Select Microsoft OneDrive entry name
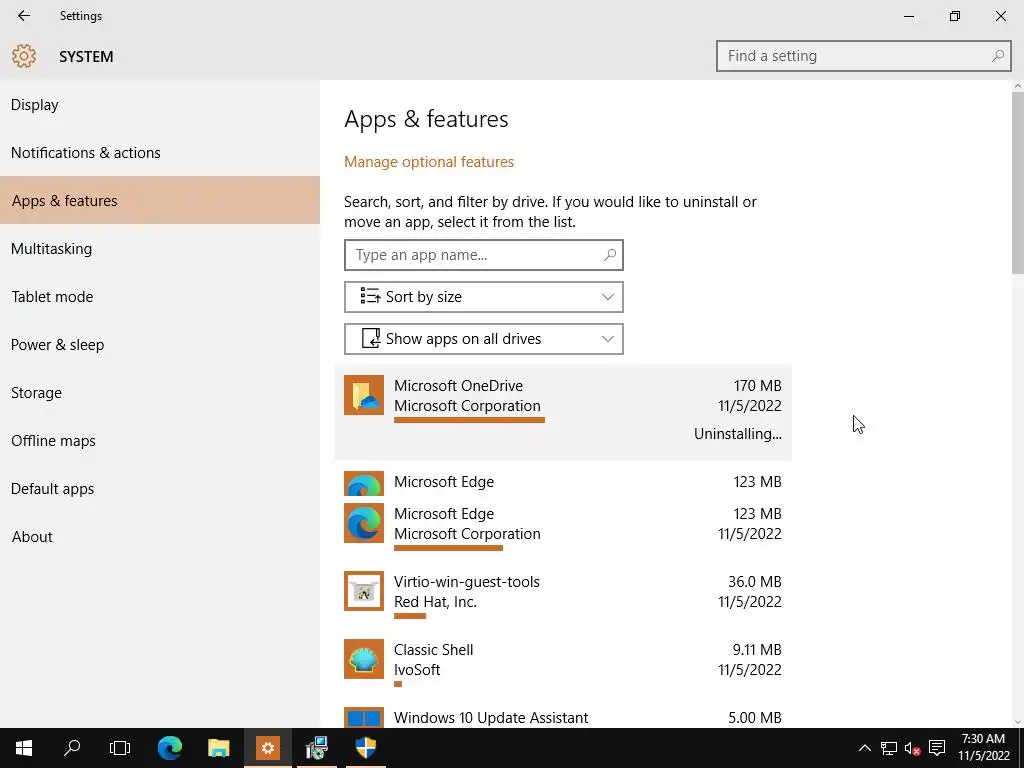The image size is (1024, 768). tap(458, 386)
